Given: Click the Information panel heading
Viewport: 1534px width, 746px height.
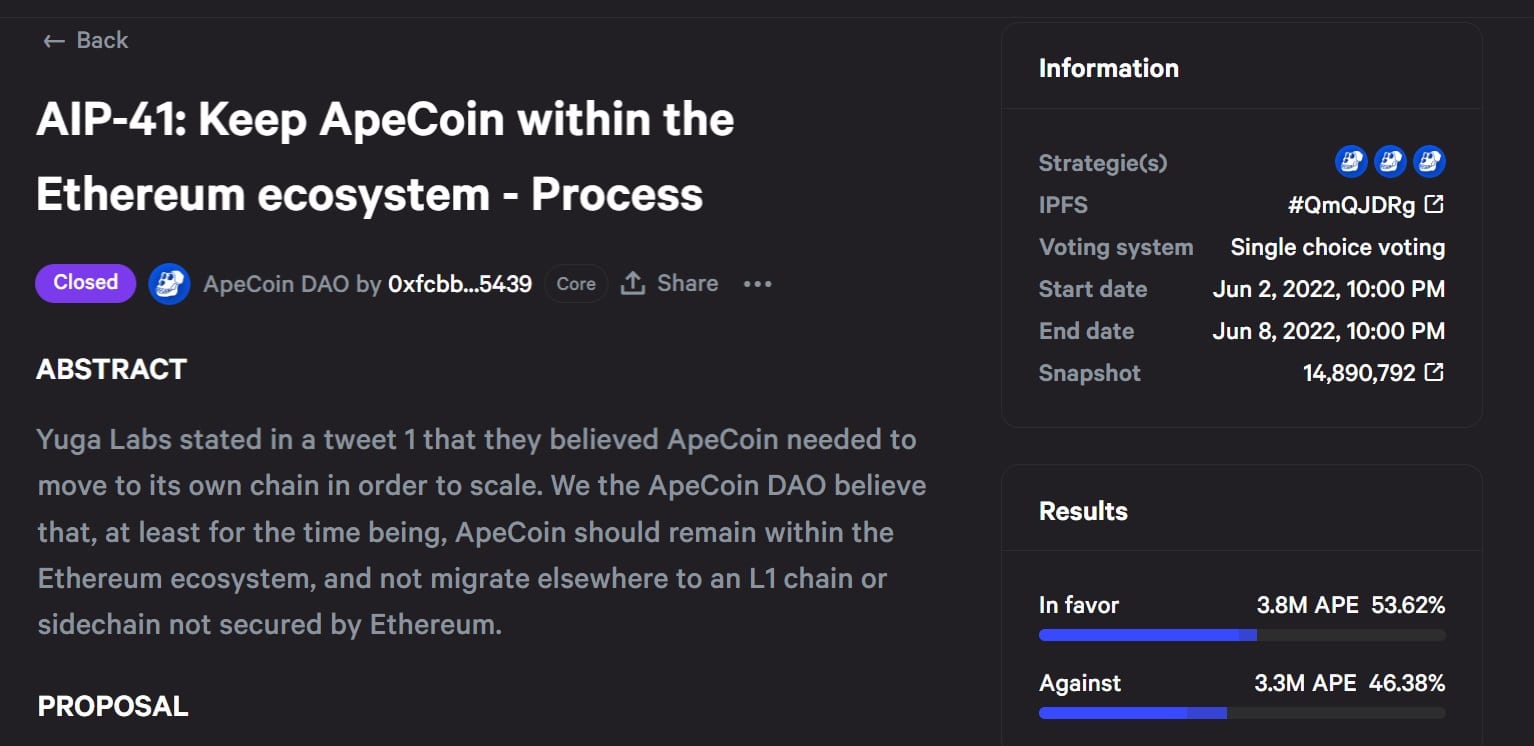Looking at the screenshot, I should point(1108,68).
